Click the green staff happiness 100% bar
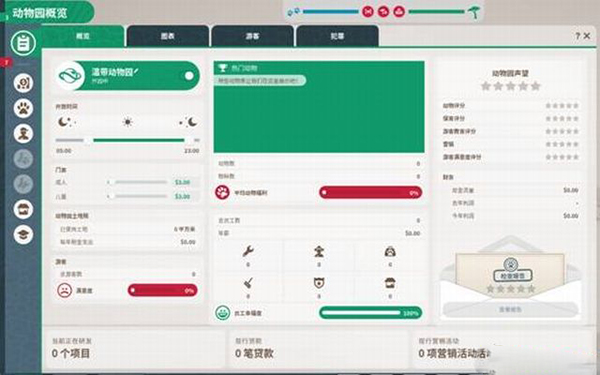The image size is (600, 375). click(x=371, y=313)
